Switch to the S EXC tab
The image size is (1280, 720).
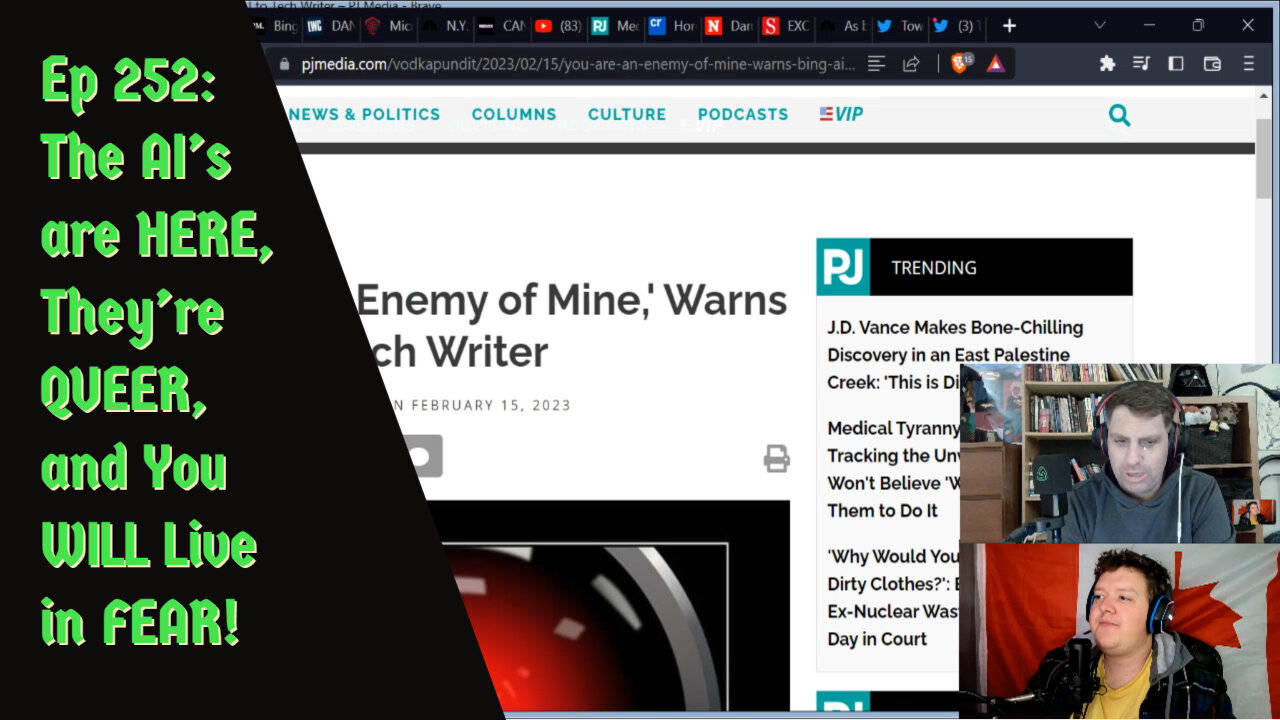(786, 26)
